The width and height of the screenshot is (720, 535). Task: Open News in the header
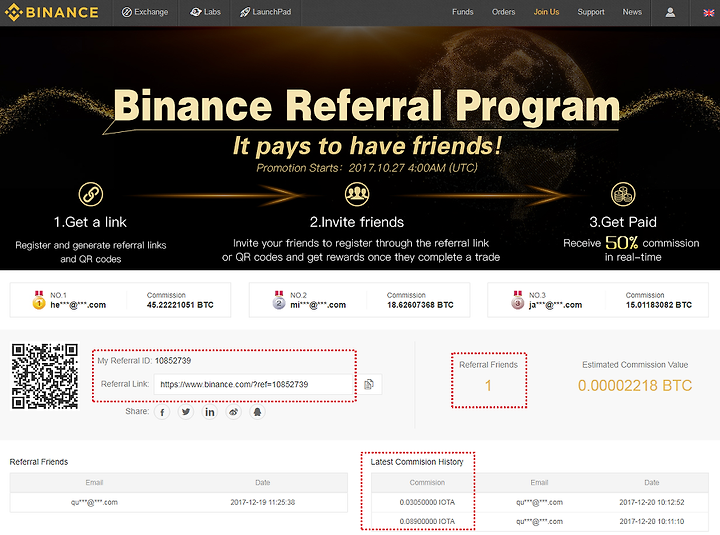click(x=632, y=12)
